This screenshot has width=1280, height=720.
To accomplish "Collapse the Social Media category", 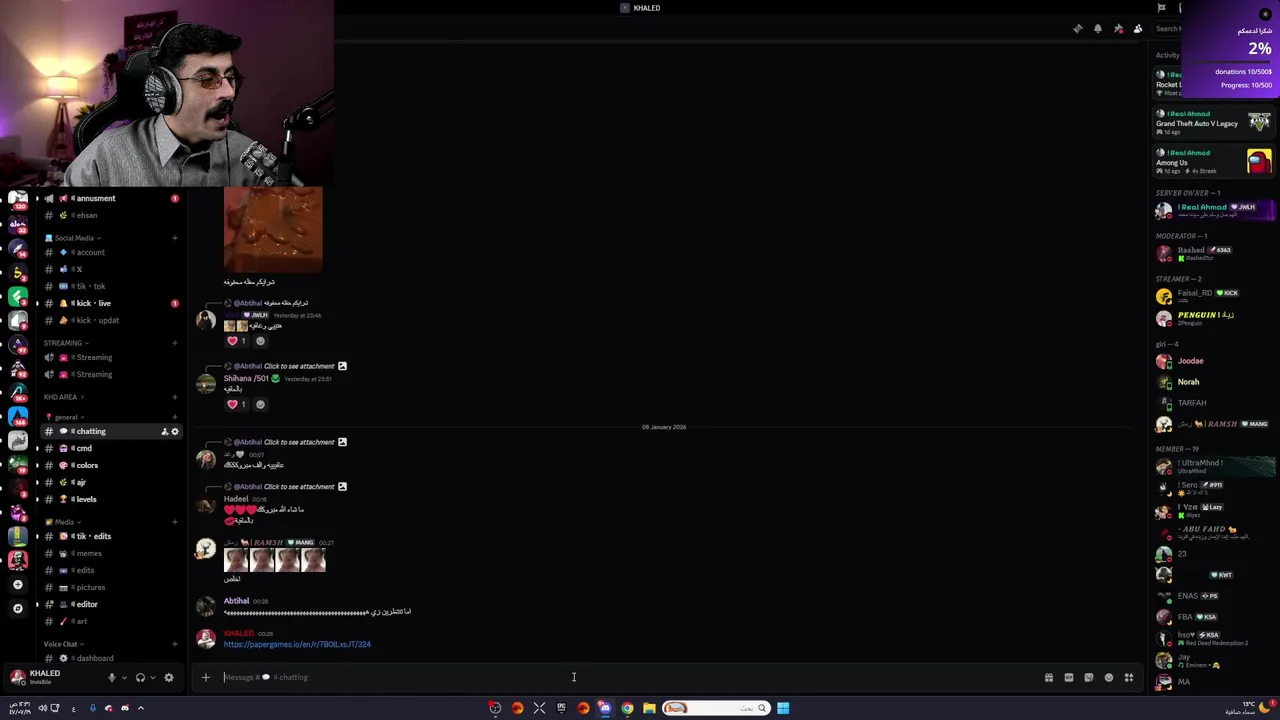I will (73, 238).
